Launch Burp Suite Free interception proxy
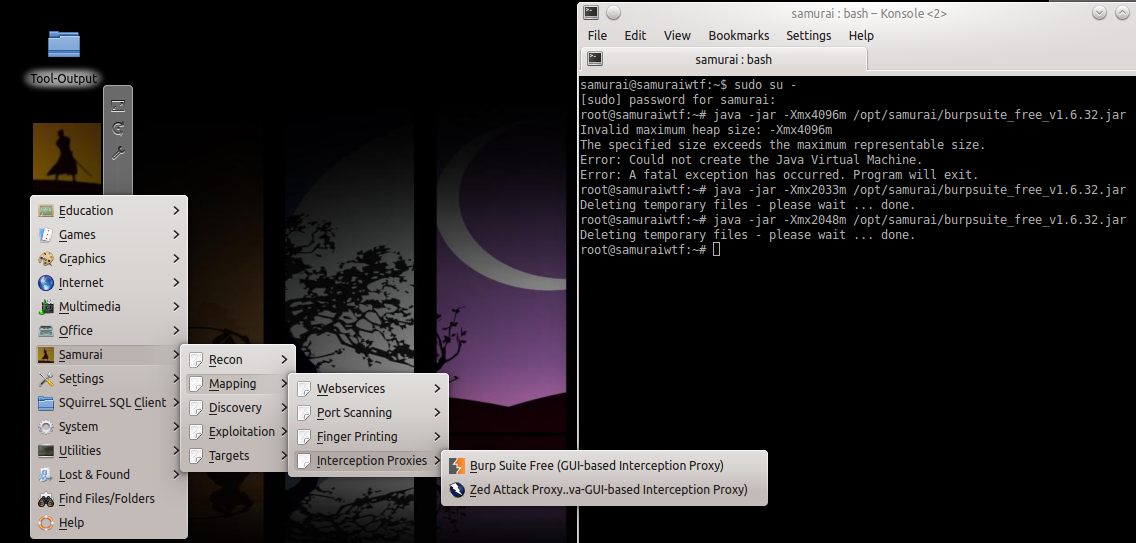 [x=604, y=465]
